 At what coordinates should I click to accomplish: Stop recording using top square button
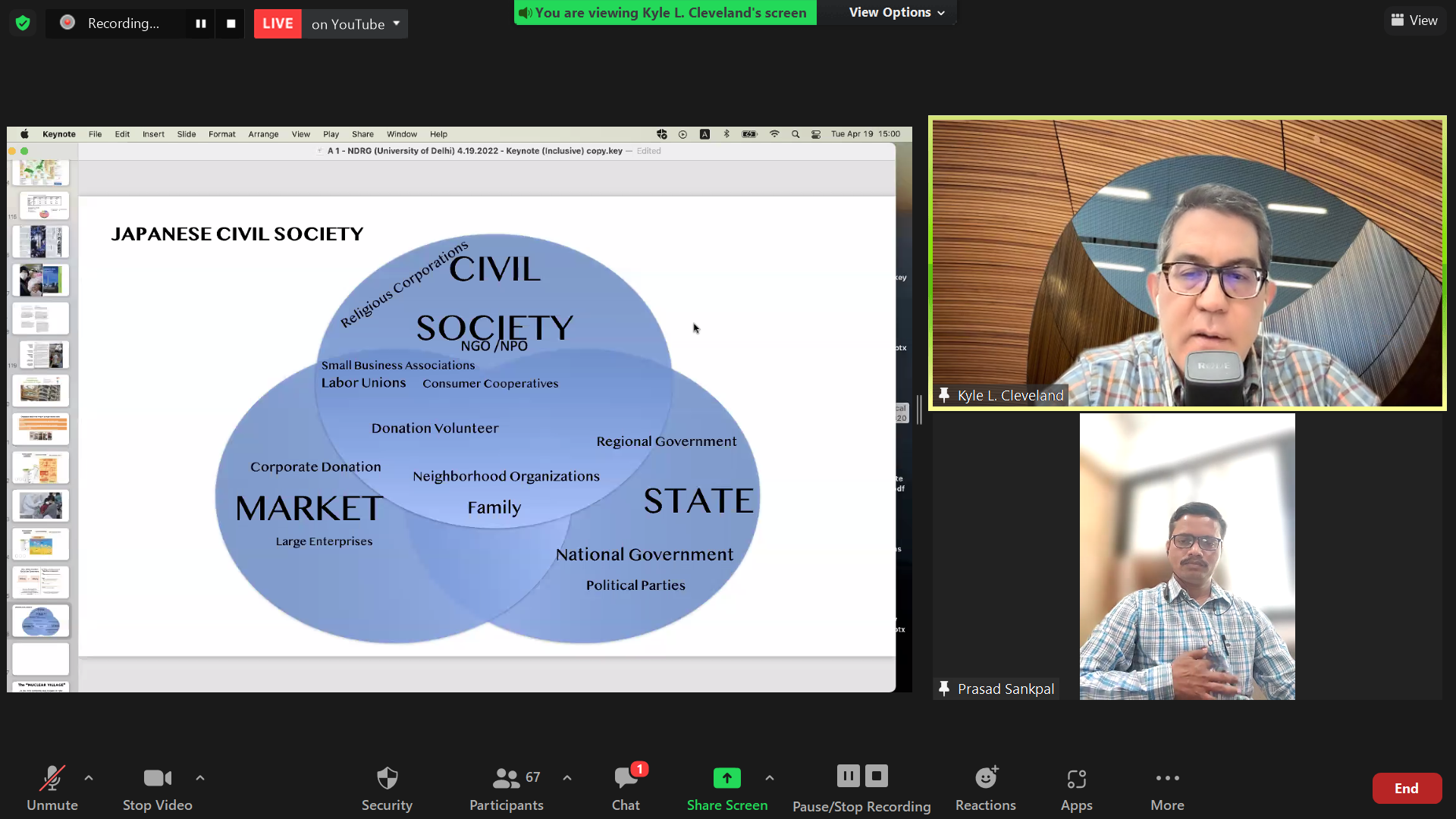(x=231, y=24)
